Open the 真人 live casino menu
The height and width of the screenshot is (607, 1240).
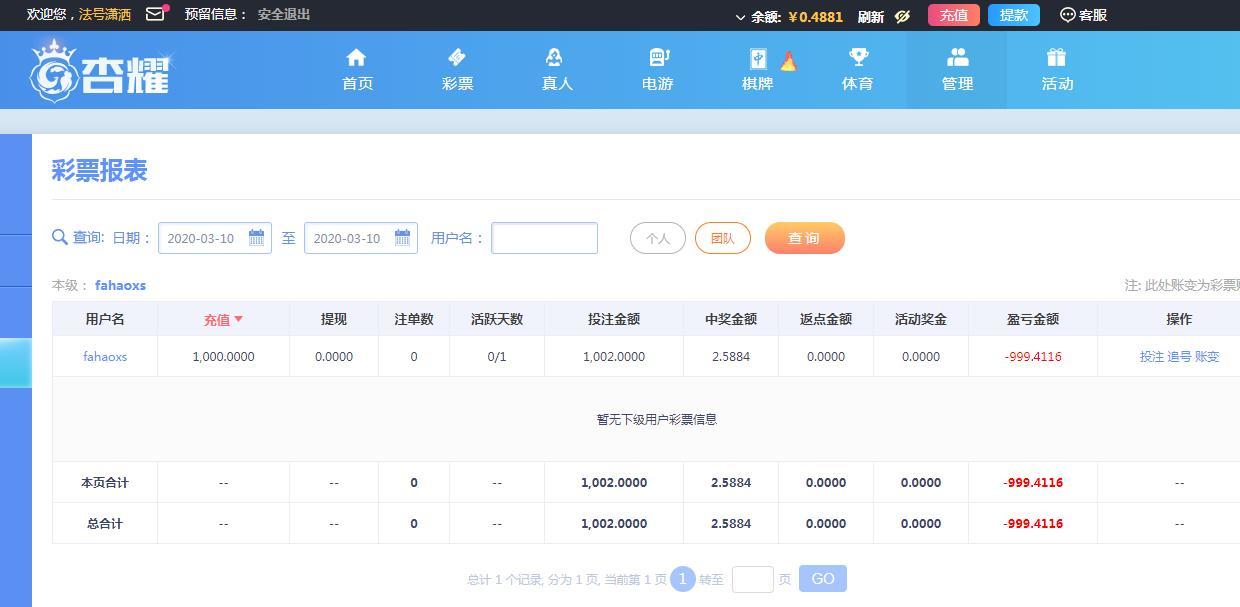click(557, 70)
